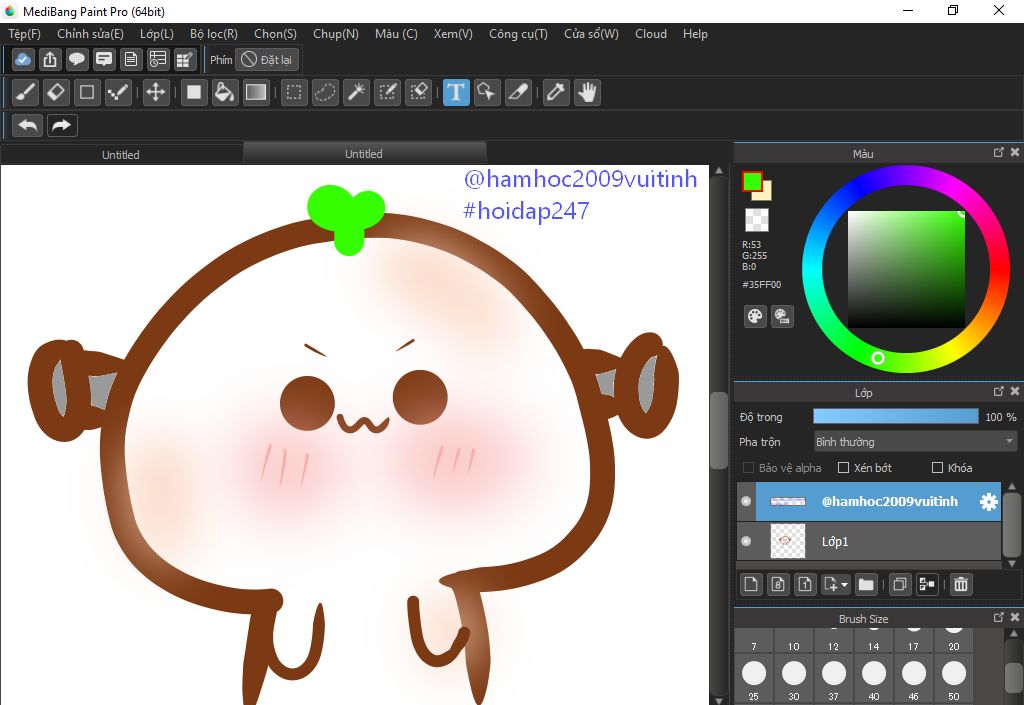The height and width of the screenshot is (705, 1024).
Task: Enable Khóa checkbox
Action: (x=937, y=467)
